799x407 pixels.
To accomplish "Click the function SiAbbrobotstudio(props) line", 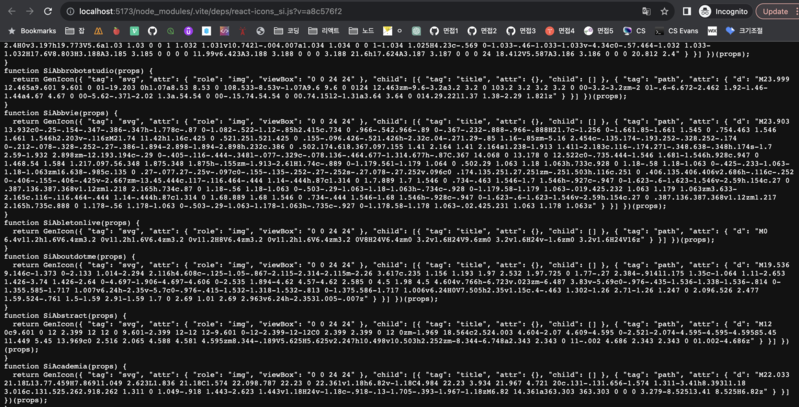I will click(x=78, y=70).
